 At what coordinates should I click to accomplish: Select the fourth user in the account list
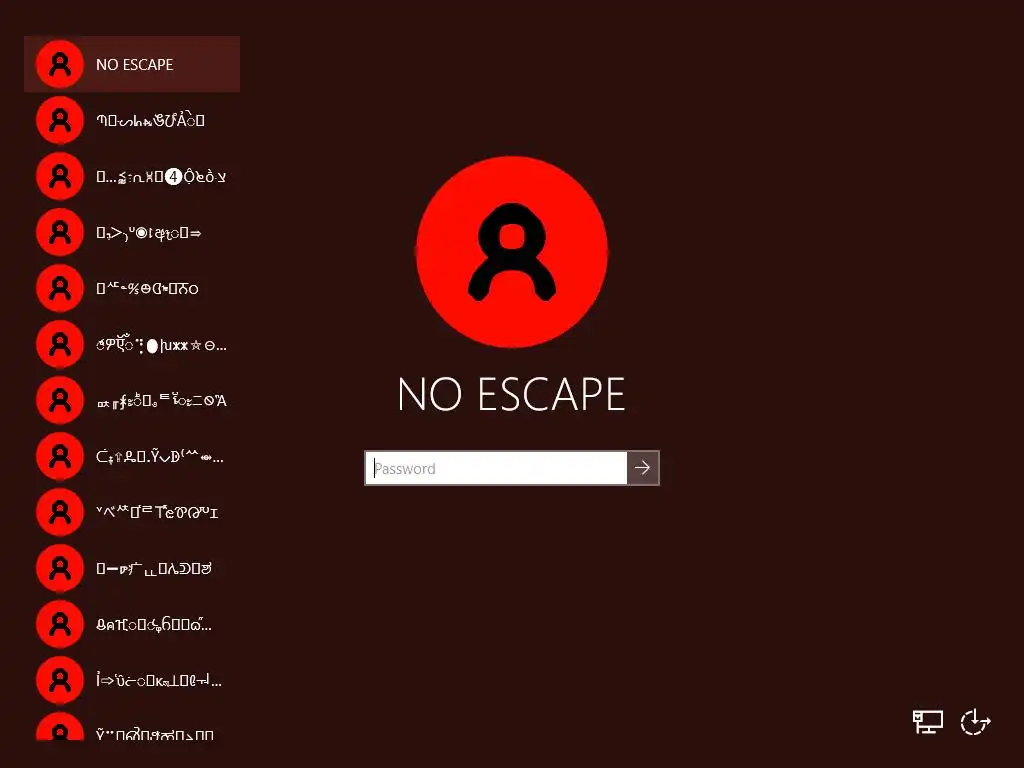[x=132, y=232]
